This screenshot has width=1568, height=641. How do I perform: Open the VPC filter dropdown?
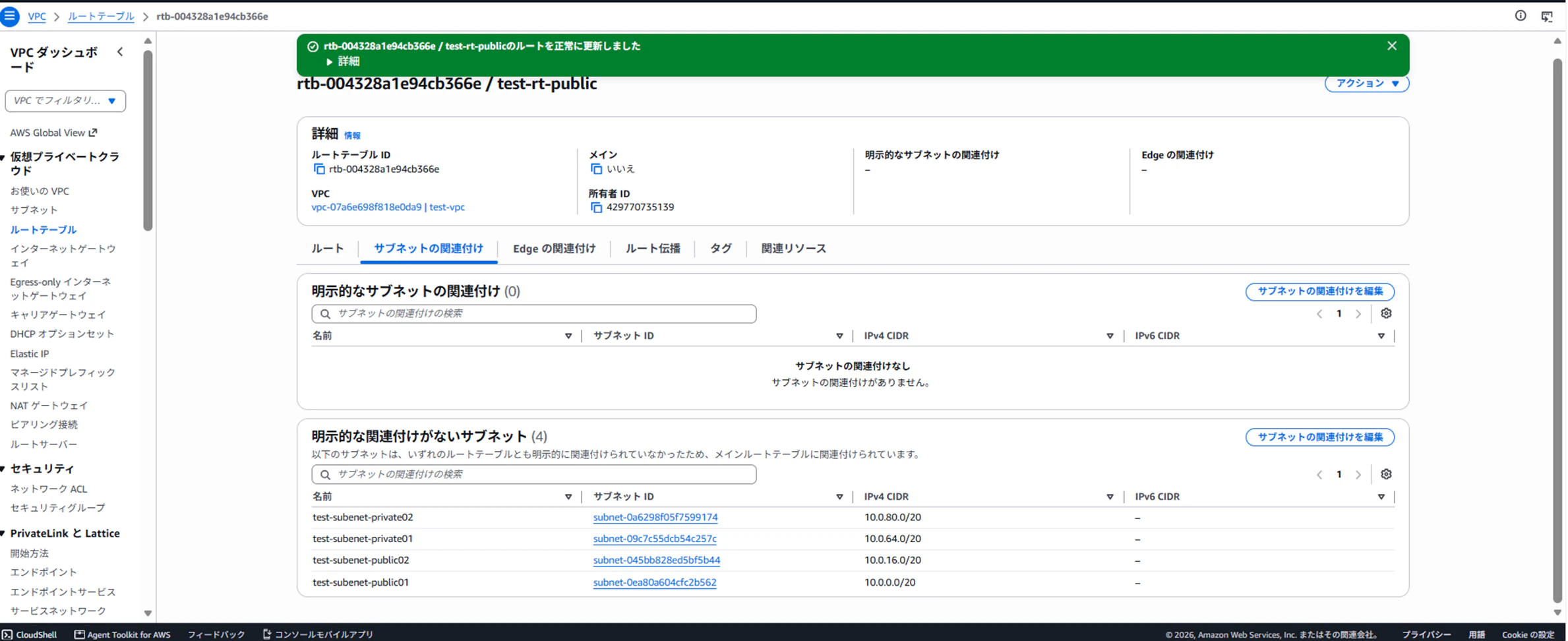click(x=65, y=101)
